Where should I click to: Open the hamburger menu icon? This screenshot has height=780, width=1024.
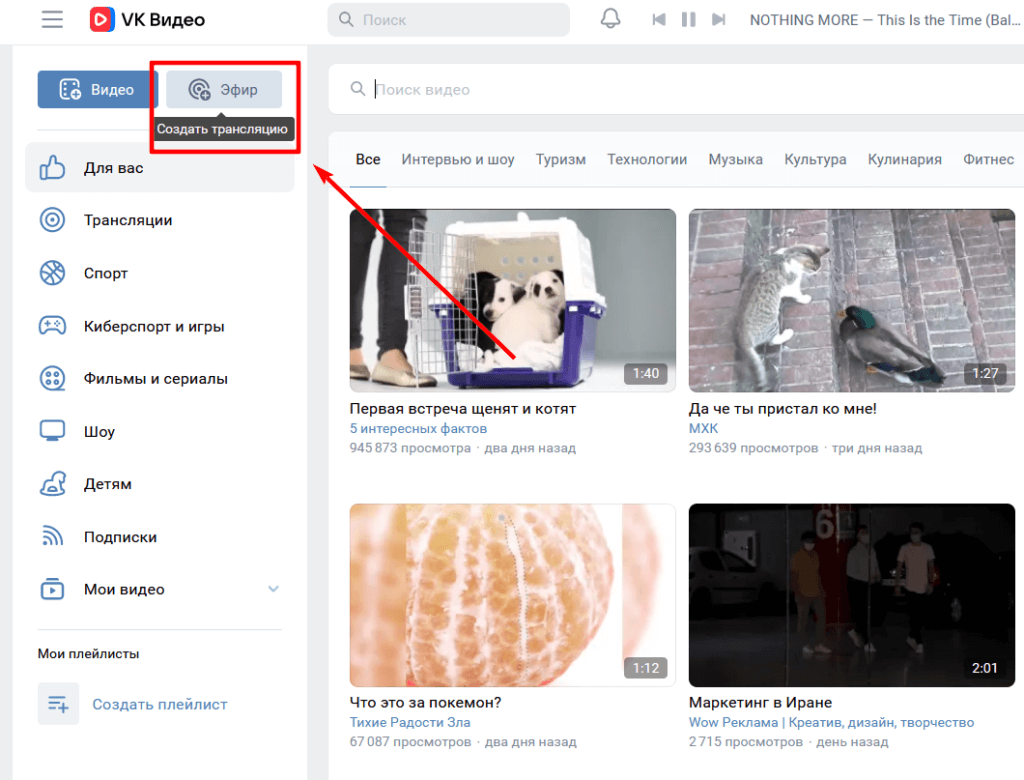[52, 19]
